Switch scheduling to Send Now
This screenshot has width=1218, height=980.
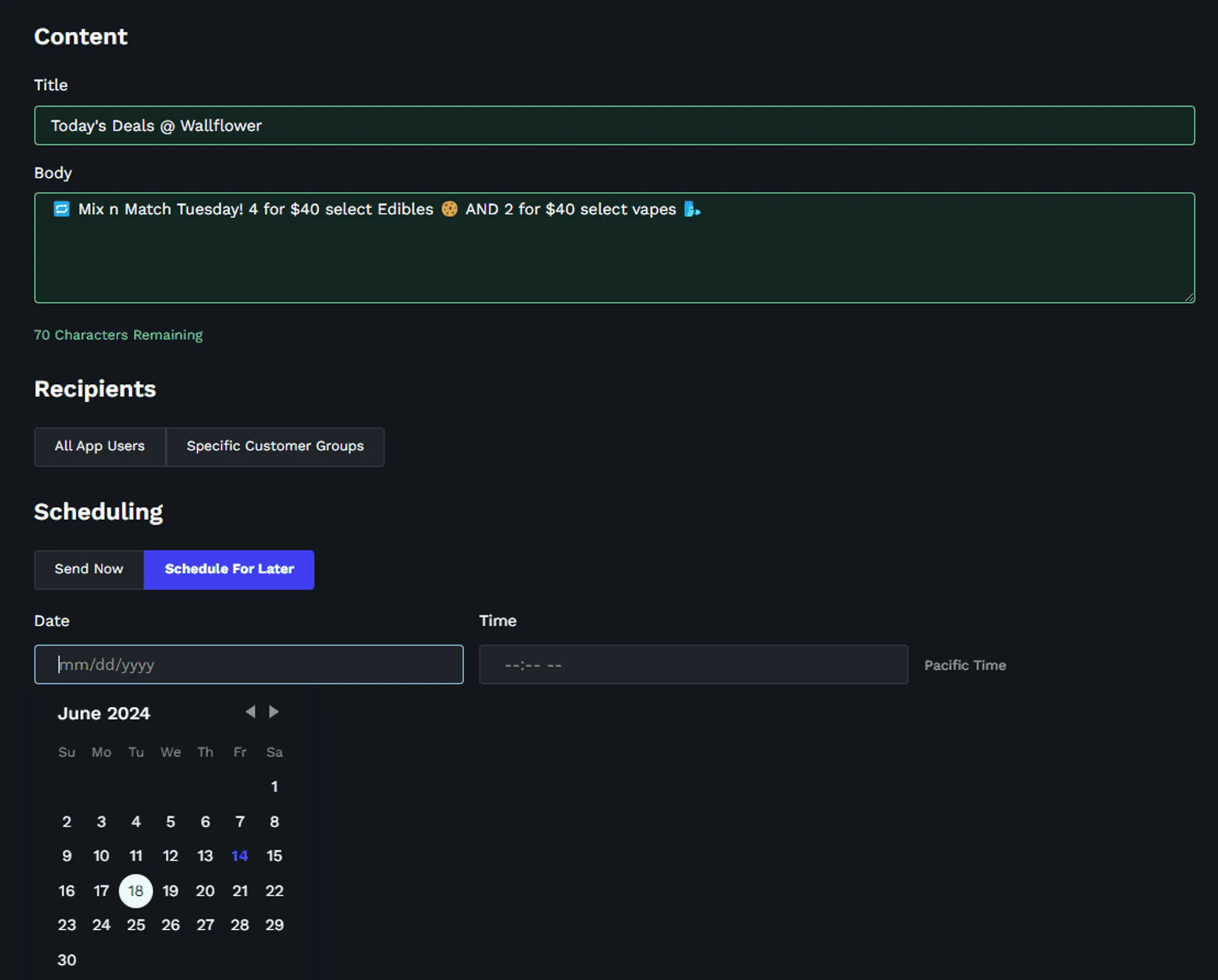click(x=89, y=569)
